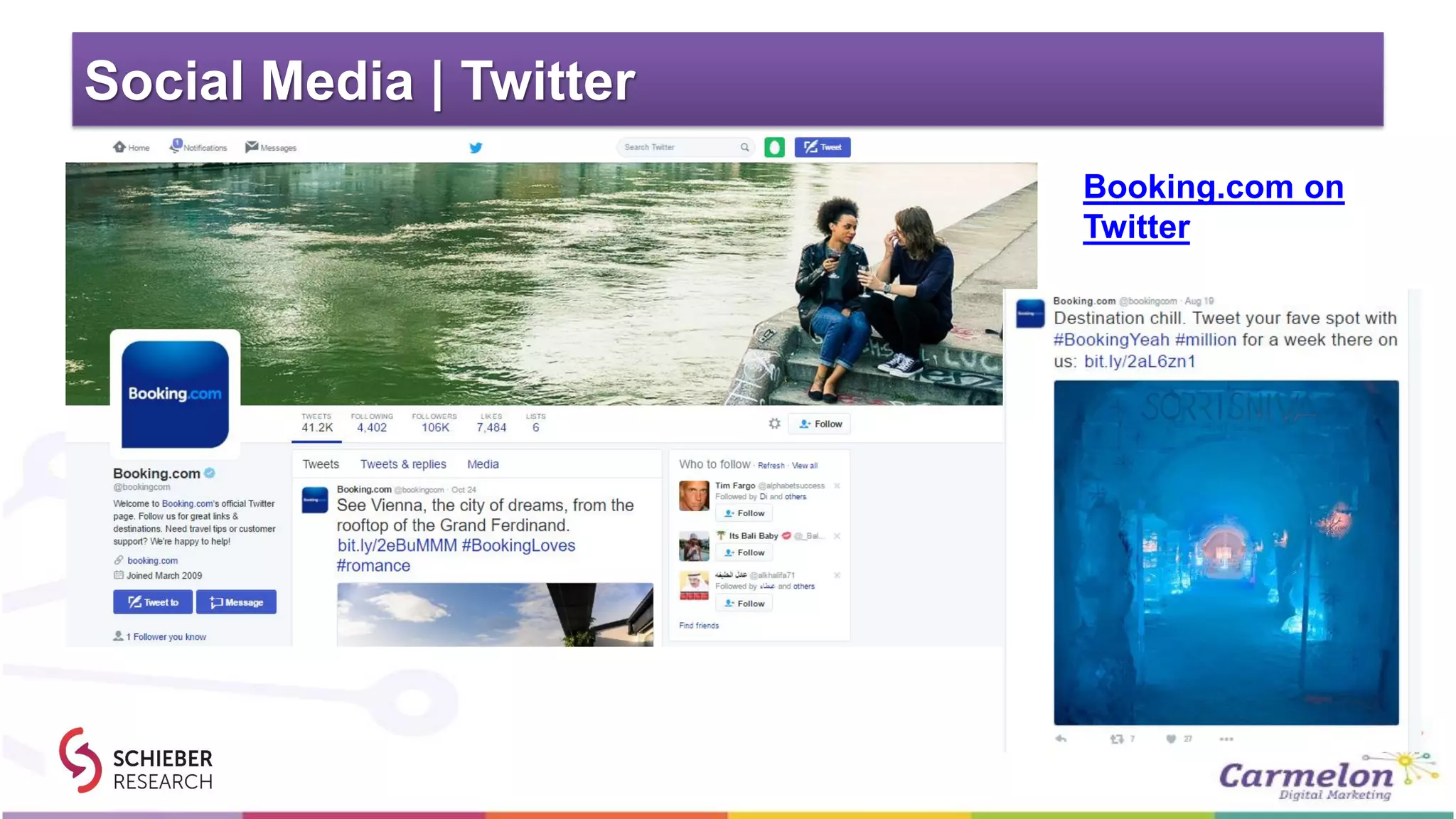Click the Booking.com avatar on the Vienna tweet
1456x819 pixels.
315,500
